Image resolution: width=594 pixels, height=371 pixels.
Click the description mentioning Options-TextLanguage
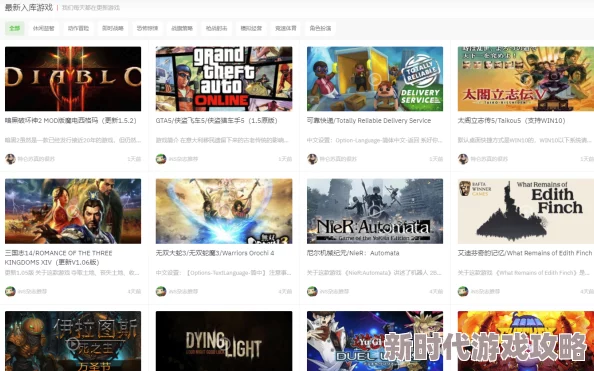click(224, 273)
